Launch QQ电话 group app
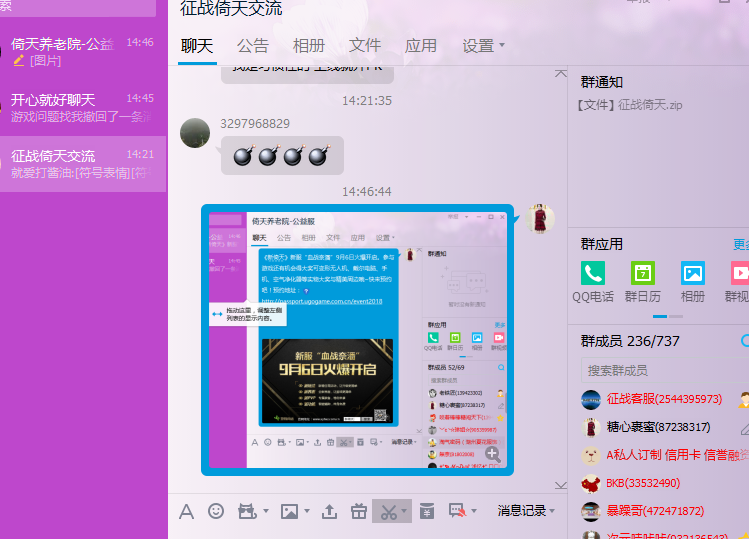The image size is (749, 539). 593,282
